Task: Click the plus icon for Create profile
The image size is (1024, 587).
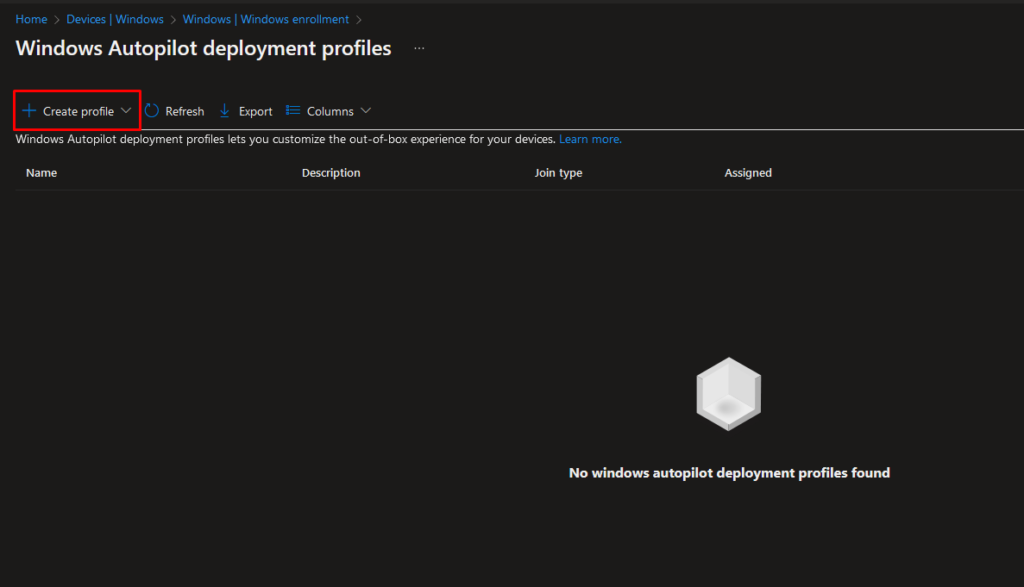Action: (29, 111)
